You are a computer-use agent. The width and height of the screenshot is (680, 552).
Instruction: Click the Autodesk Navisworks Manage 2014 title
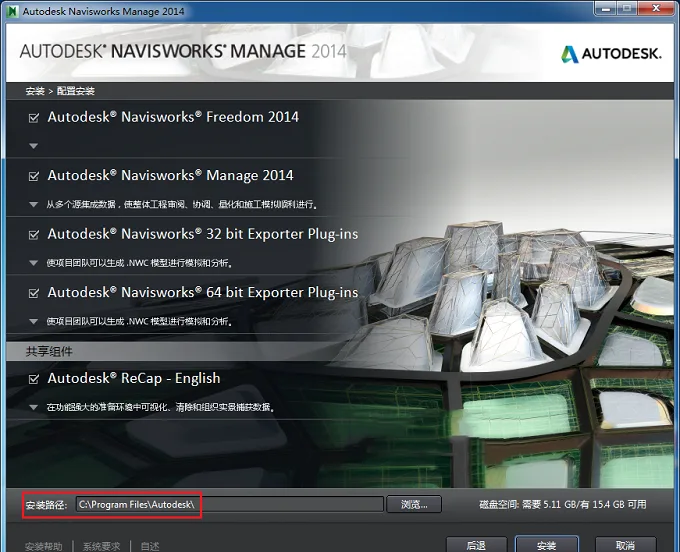pyautogui.click(x=170, y=176)
